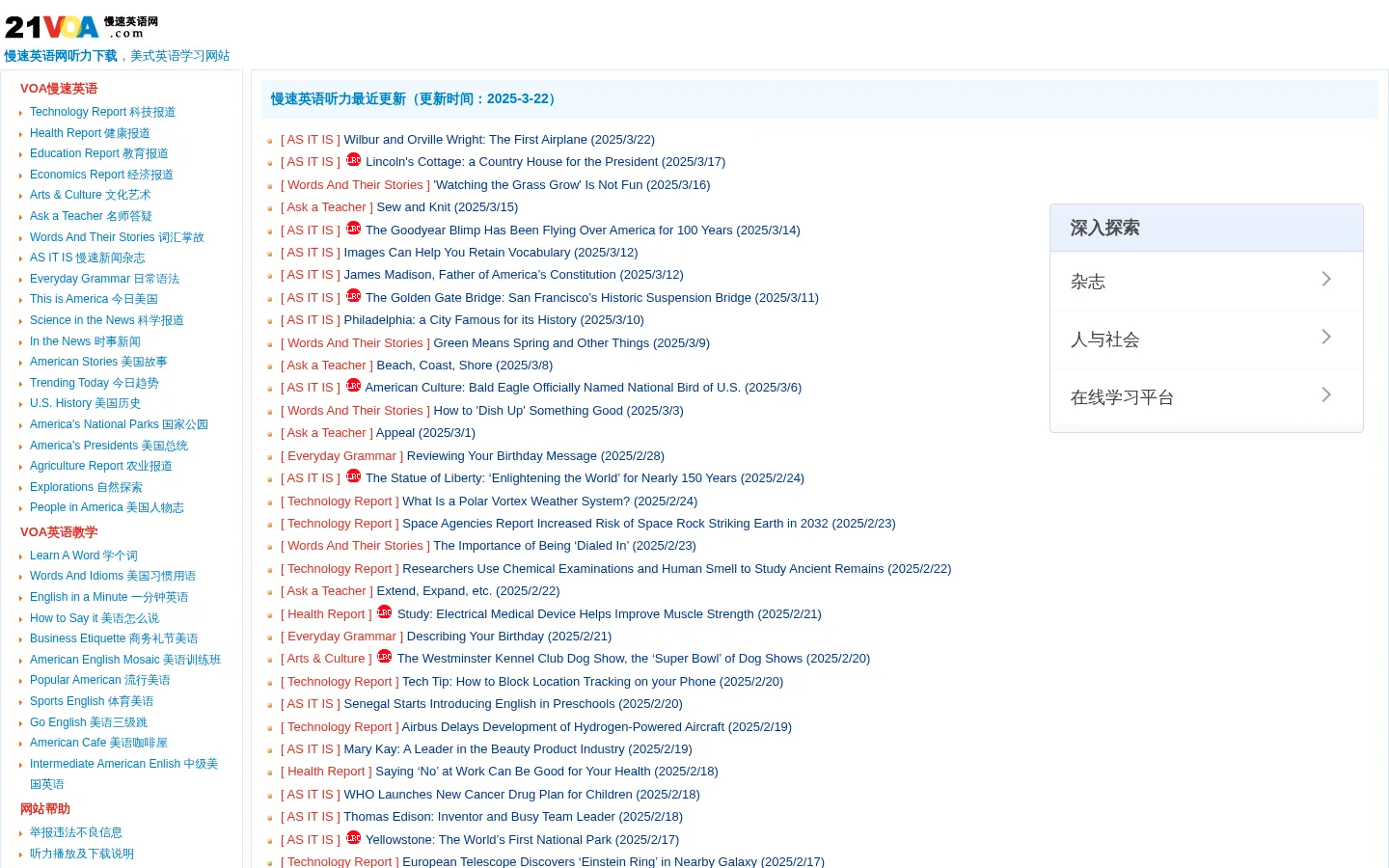The height and width of the screenshot is (868, 1389).
Task: Open Sew and Knit article
Action: (x=448, y=207)
